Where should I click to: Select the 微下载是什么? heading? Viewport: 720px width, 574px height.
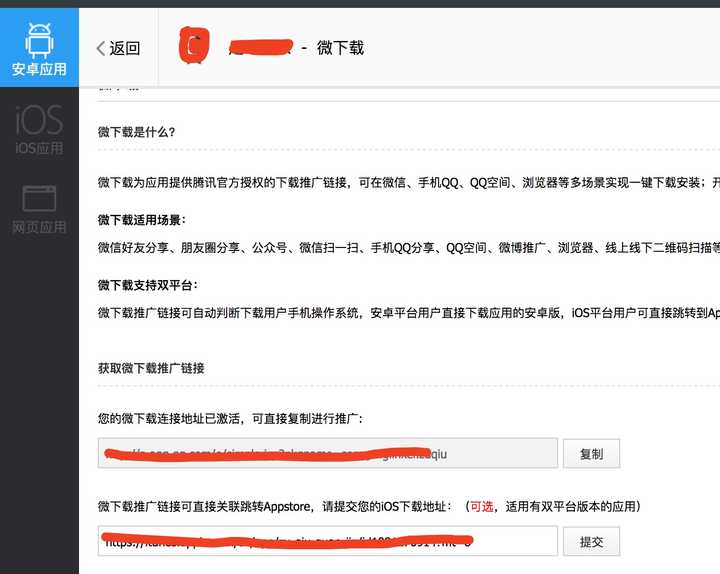point(136,132)
